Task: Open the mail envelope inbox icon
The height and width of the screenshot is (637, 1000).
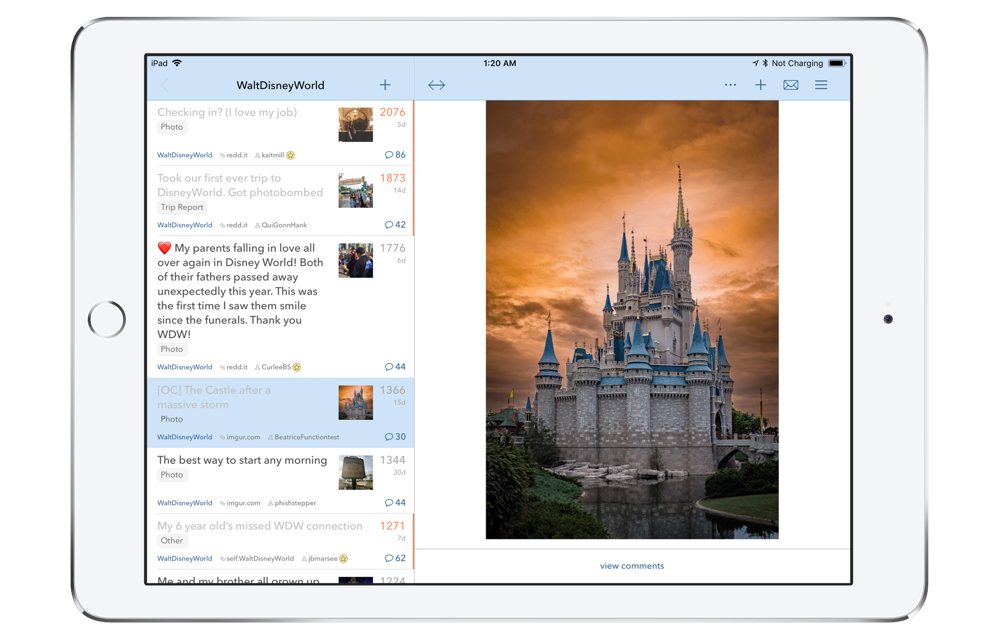Action: click(791, 85)
